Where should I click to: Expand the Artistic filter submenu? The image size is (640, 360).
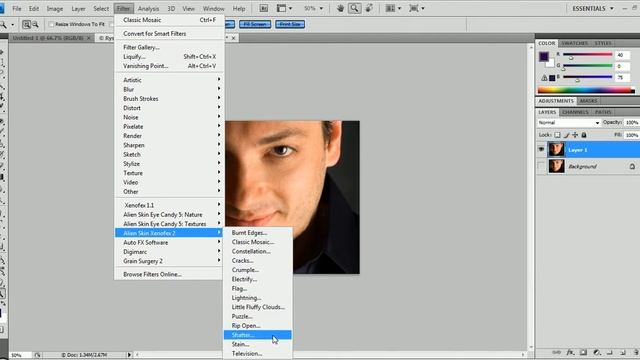(169, 80)
